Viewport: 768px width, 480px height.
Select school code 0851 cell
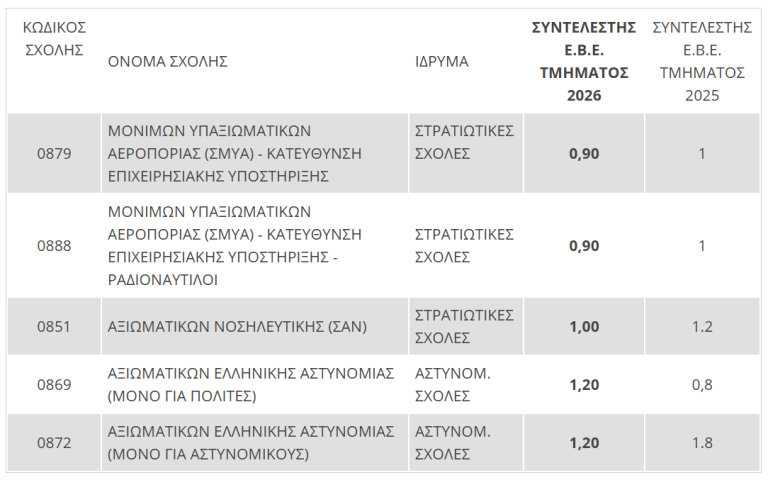(54, 326)
